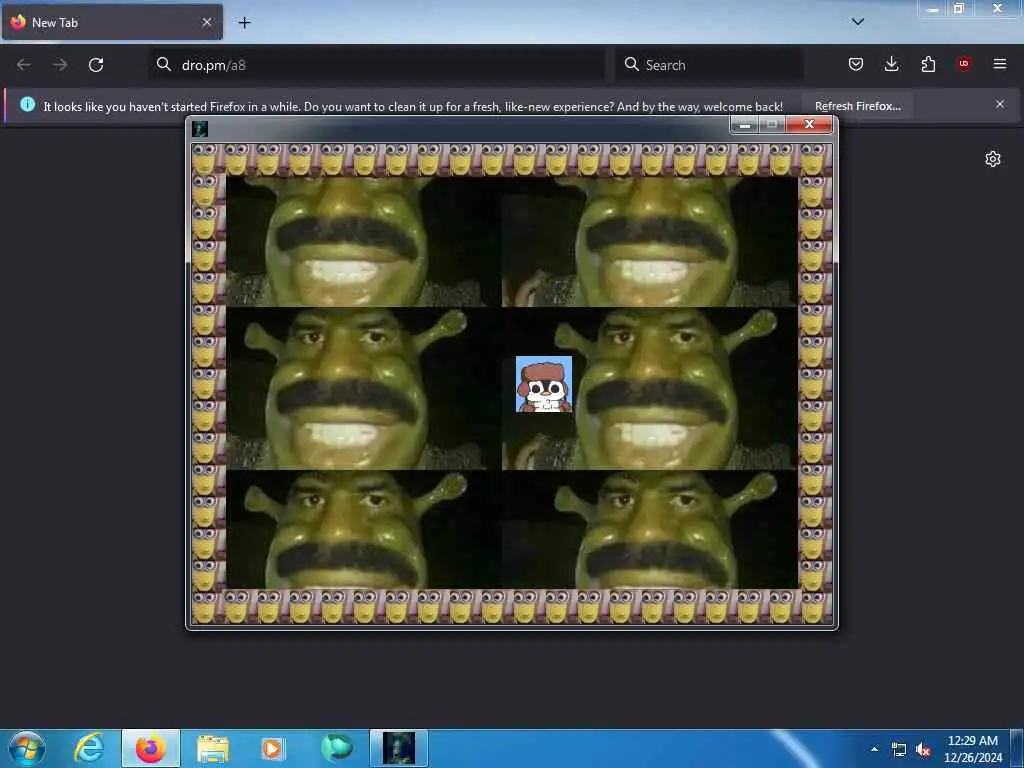Open the Firefox downloads panel
Screen dimensions: 1024x768
[891, 64]
